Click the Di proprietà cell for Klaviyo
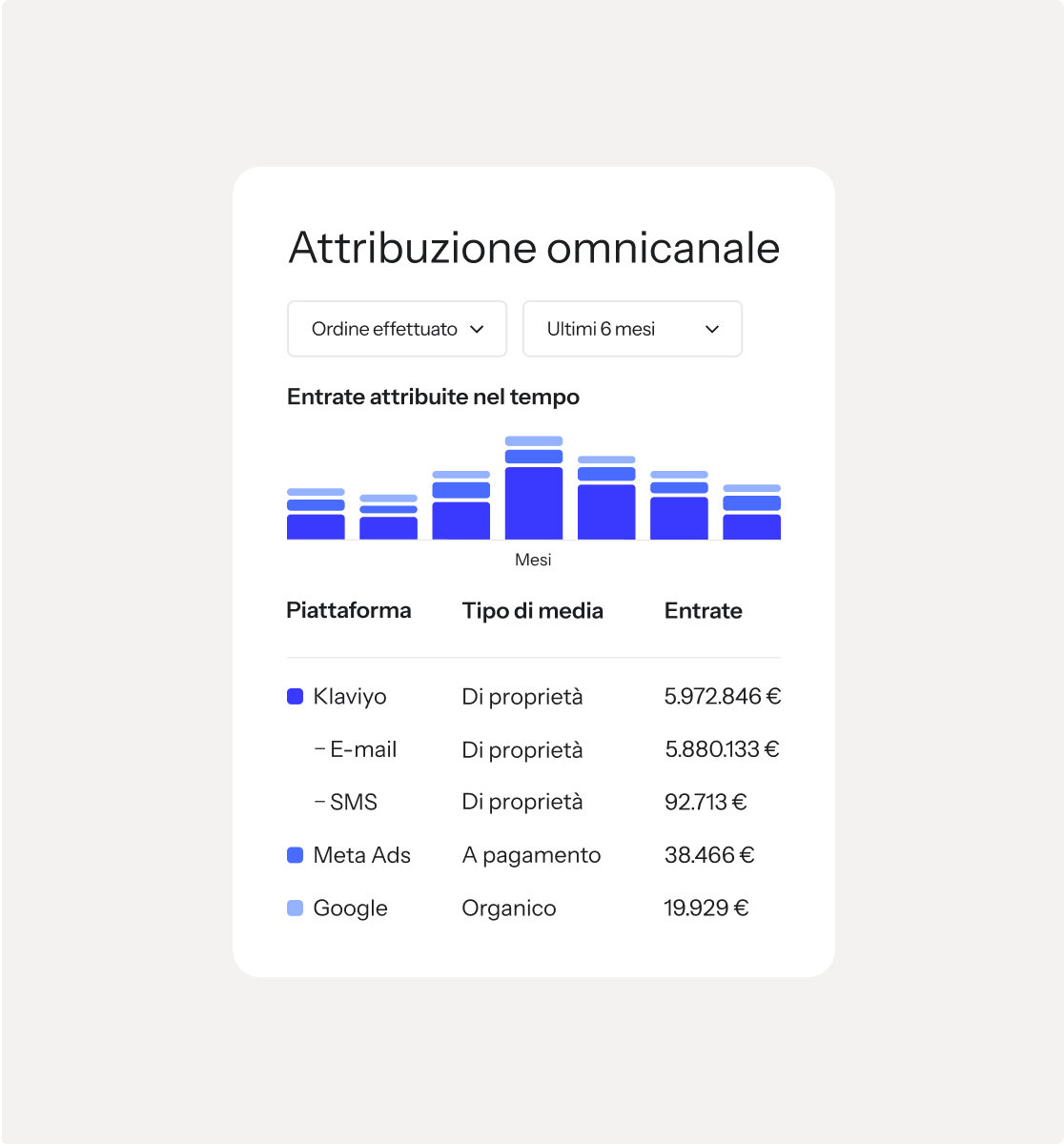This screenshot has height=1144, width=1064. [522, 697]
